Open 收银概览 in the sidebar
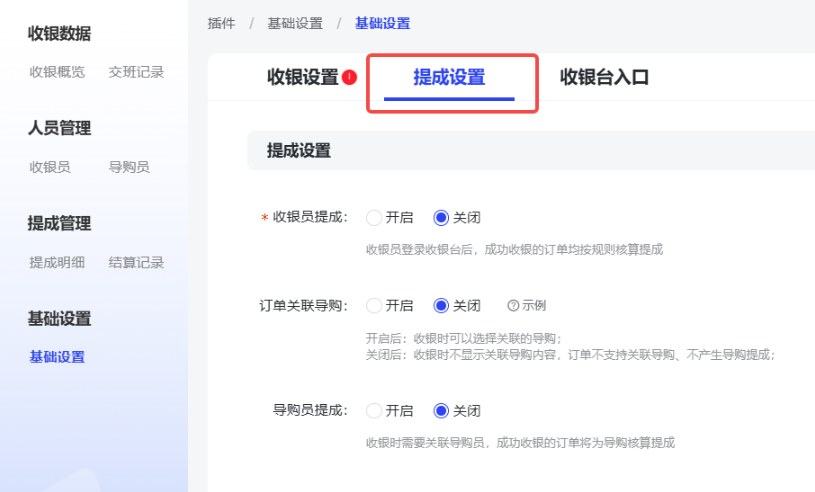Image resolution: width=815 pixels, height=492 pixels. (x=57, y=72)
